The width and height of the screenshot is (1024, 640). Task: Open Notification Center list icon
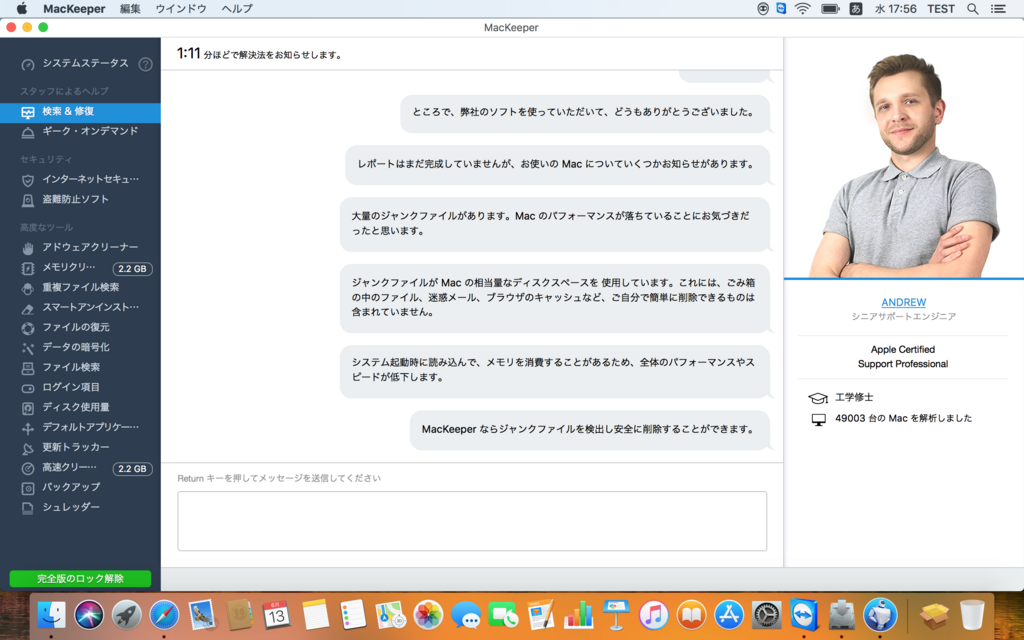[998, 8]
